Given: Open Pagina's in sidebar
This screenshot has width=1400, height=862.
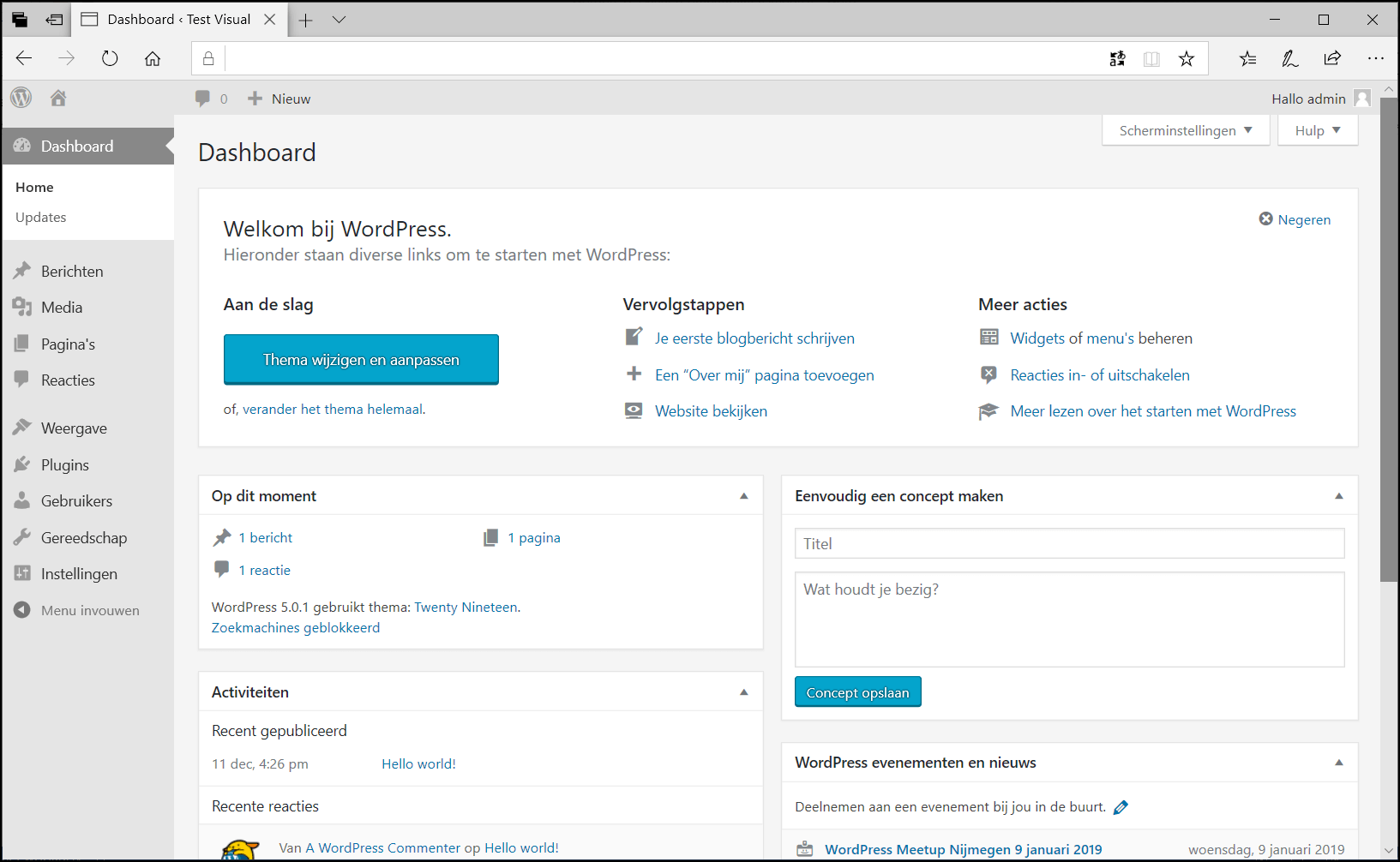Looking at the screenshot, I should click(x=87, y=344).
